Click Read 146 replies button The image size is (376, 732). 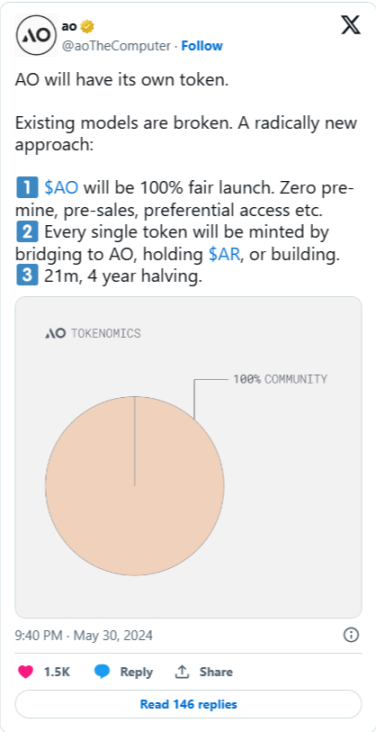tap(188, 704)
